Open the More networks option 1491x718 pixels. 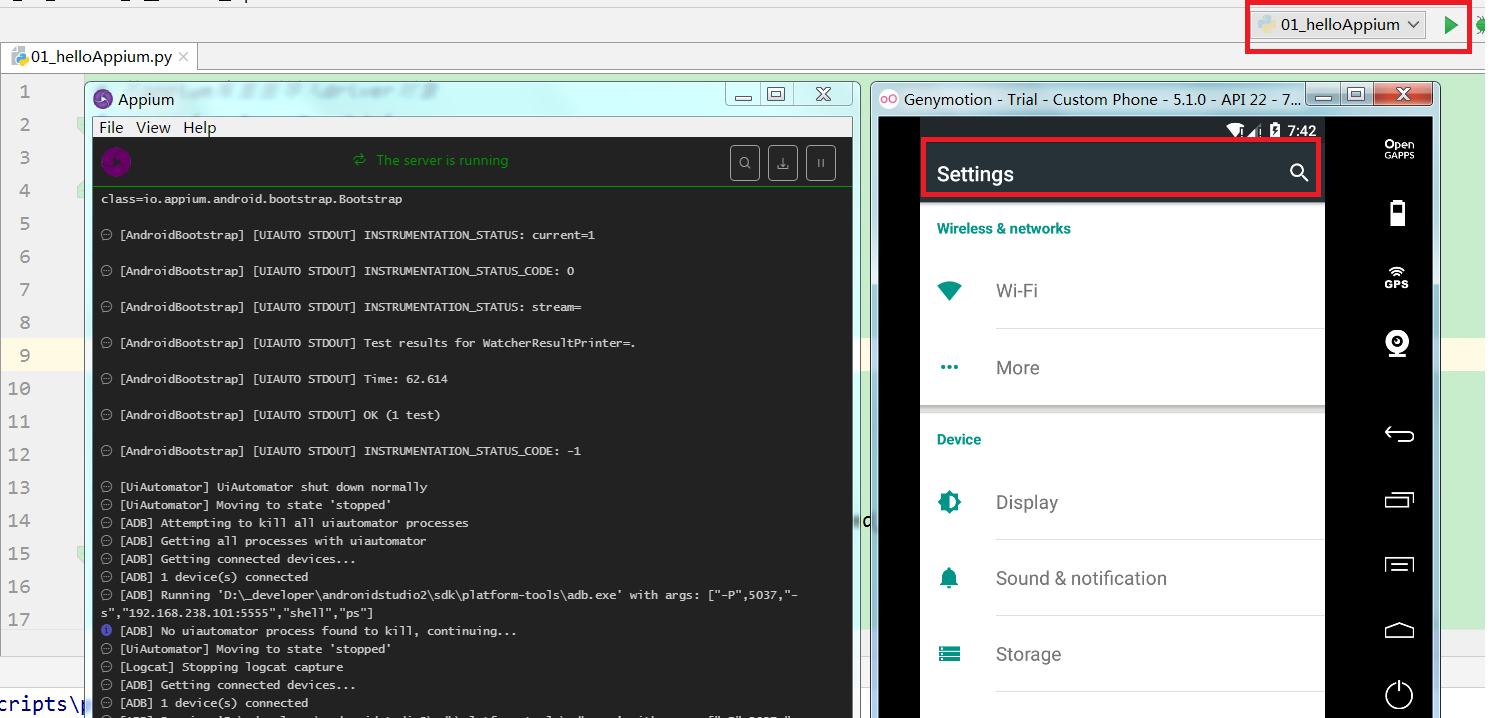[x=1122, y=368]
